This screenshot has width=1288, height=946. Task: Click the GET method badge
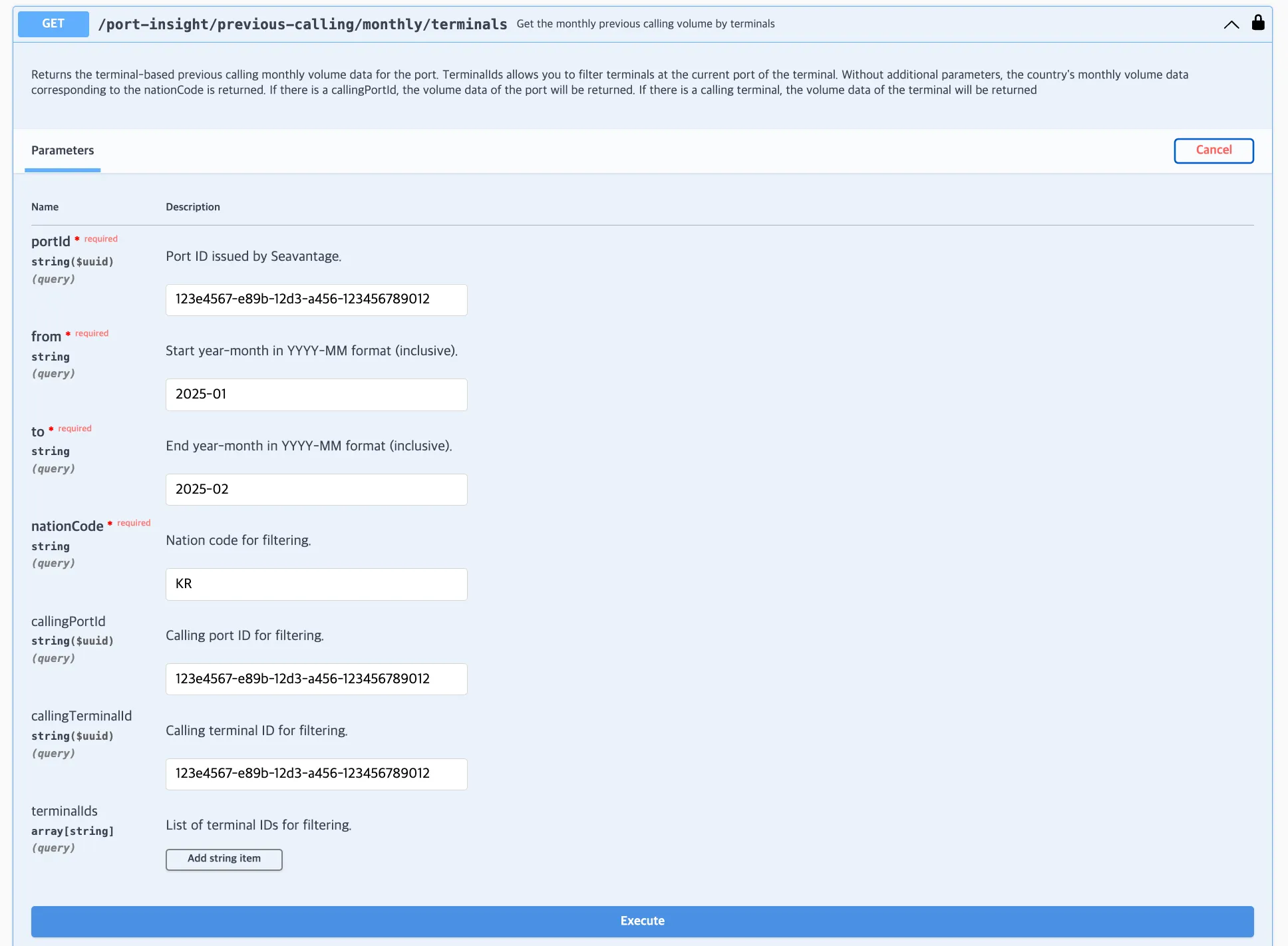coord(53,24)
